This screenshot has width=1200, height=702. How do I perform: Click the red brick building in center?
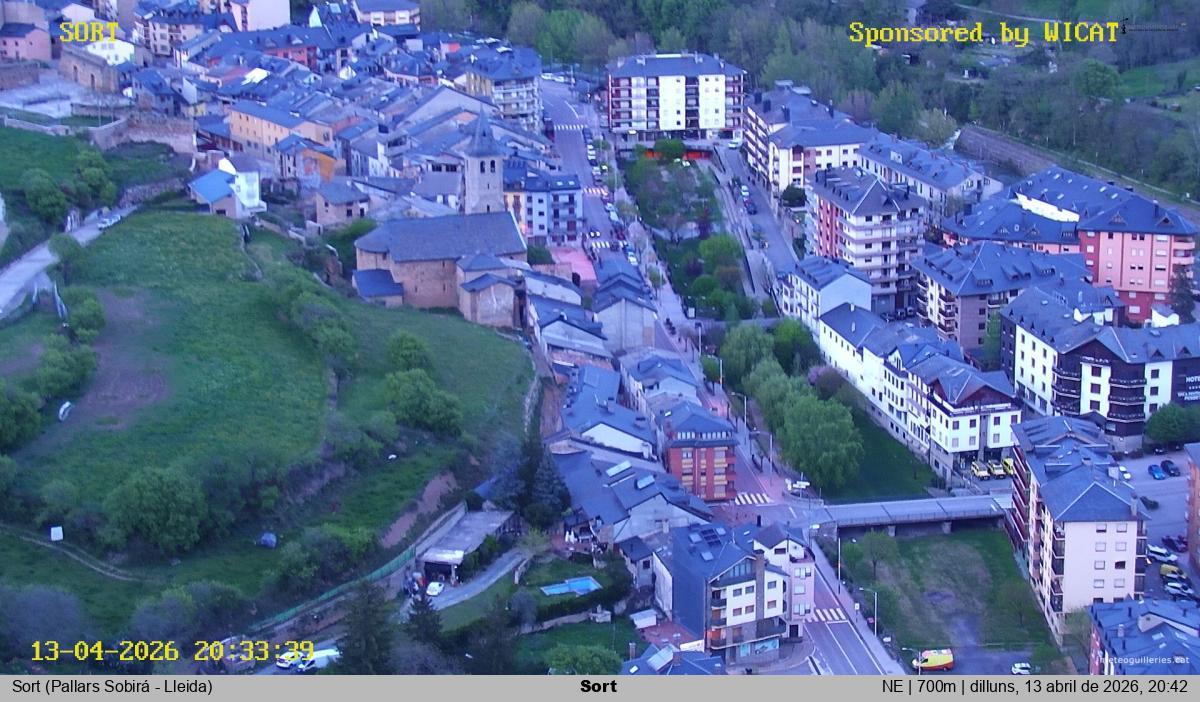(x=700, y=460)
